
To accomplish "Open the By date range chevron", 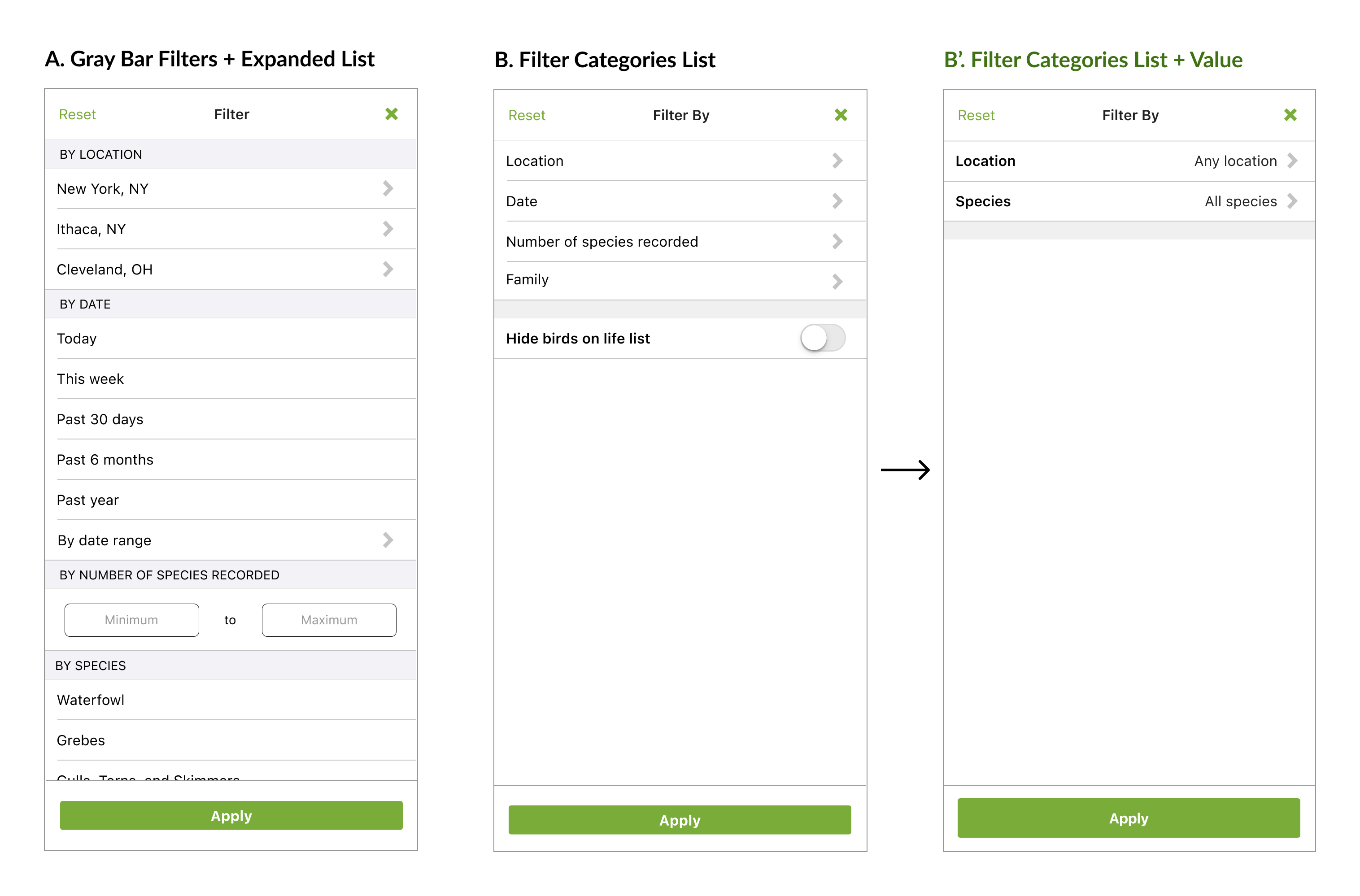I will coord(388,540).
